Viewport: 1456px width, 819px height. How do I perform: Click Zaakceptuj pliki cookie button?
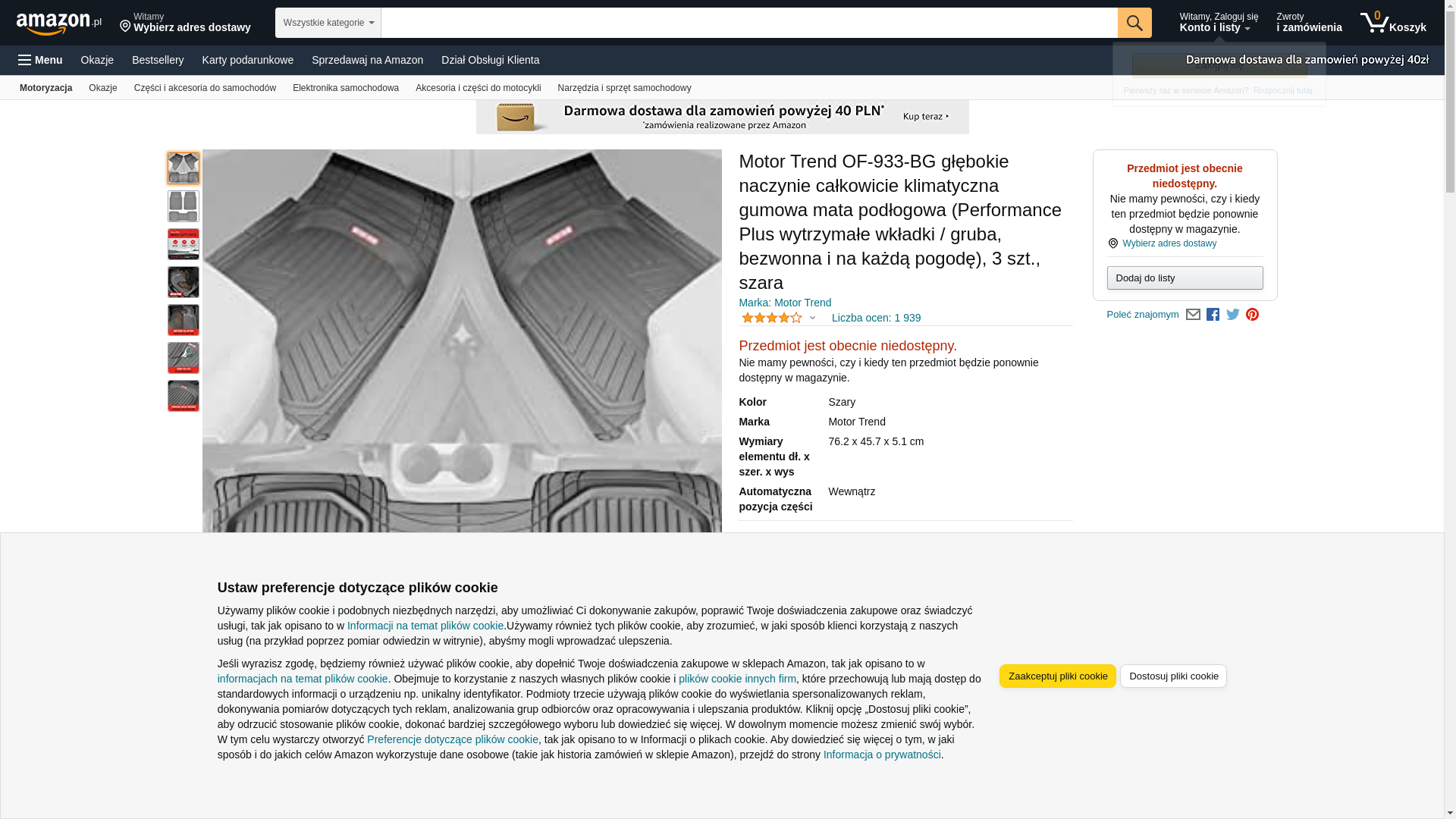(x=1057, y=676)
